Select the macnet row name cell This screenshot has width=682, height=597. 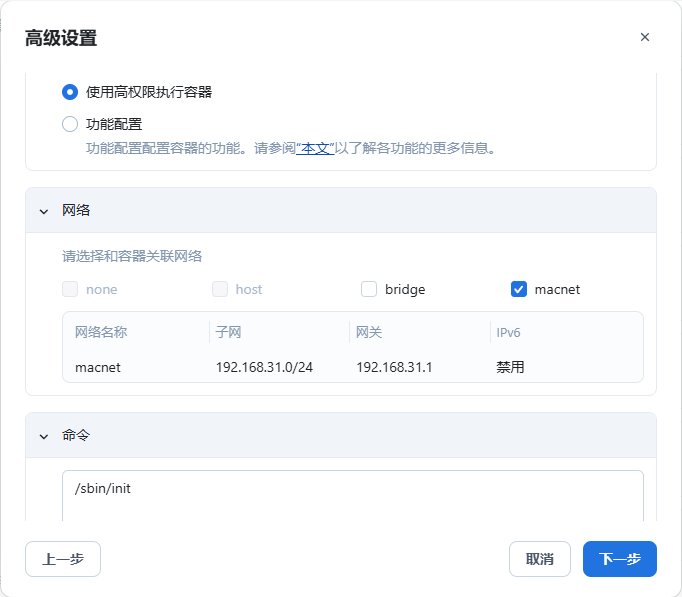[98, 367]
